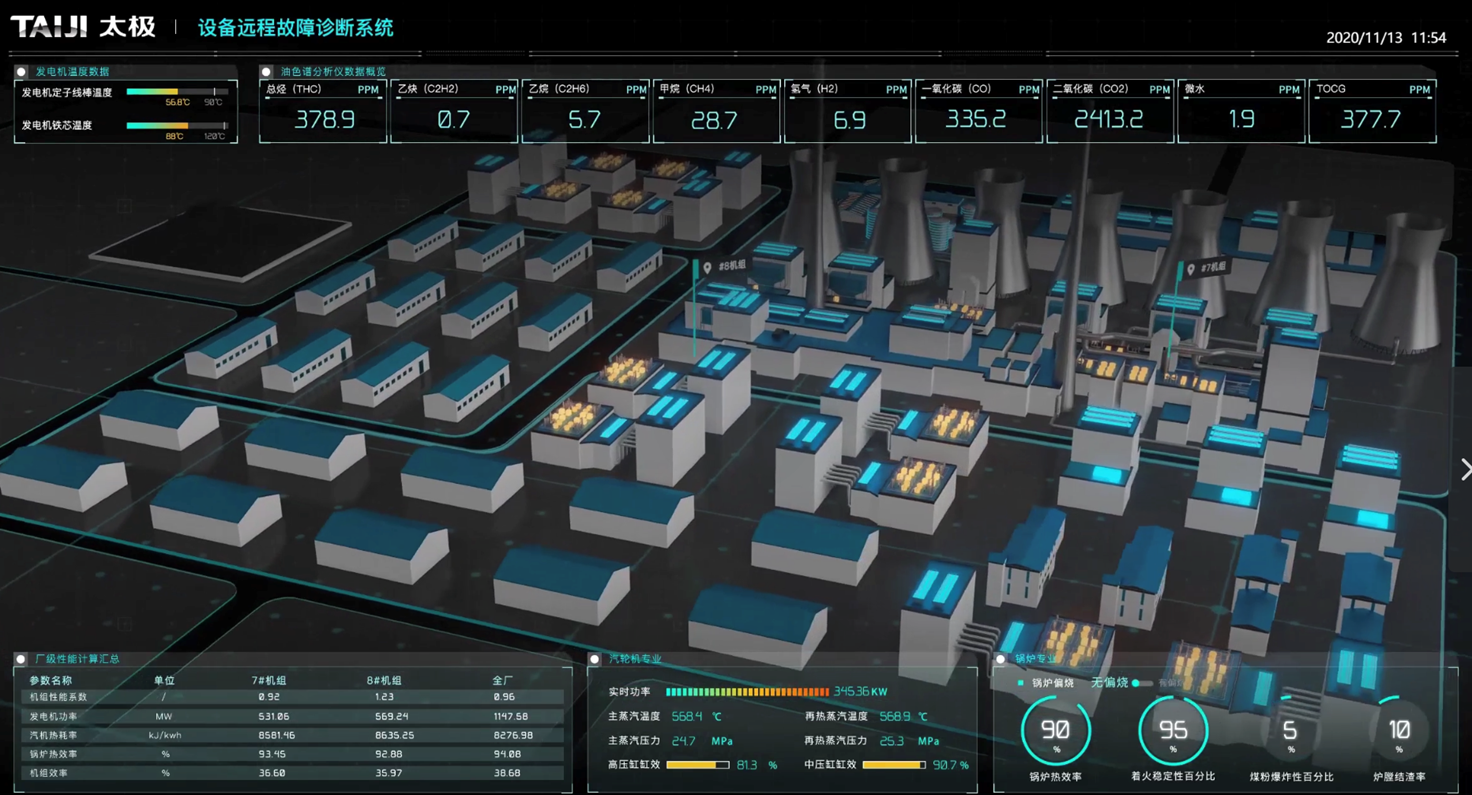The height and width of the screenshot is (795, 1472).
Task: Toggle the 锅炉偏烧 无偏烧 switch
Action: tap(1141, 683)
